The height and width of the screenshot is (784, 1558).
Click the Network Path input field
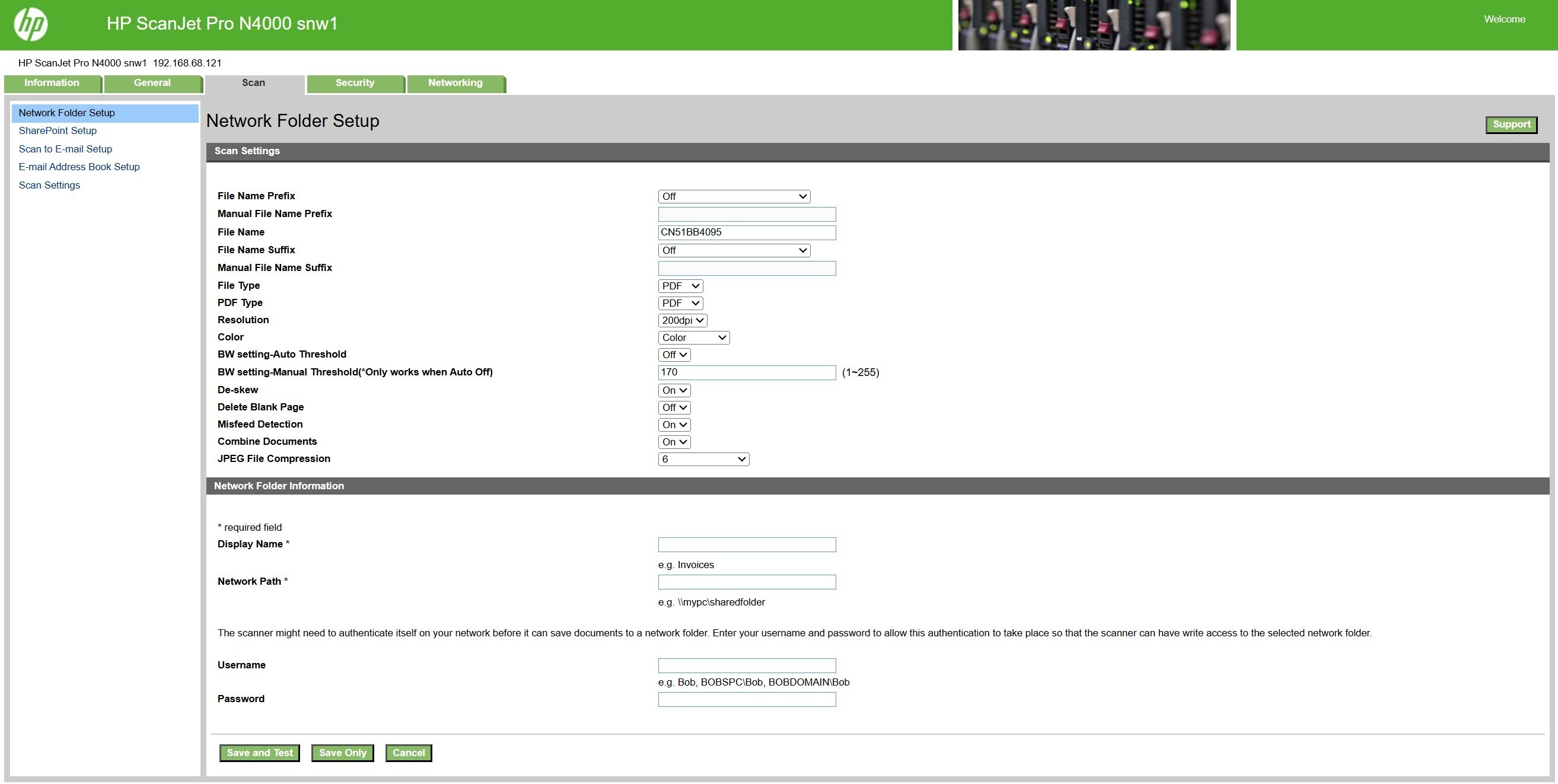point(747,582)
